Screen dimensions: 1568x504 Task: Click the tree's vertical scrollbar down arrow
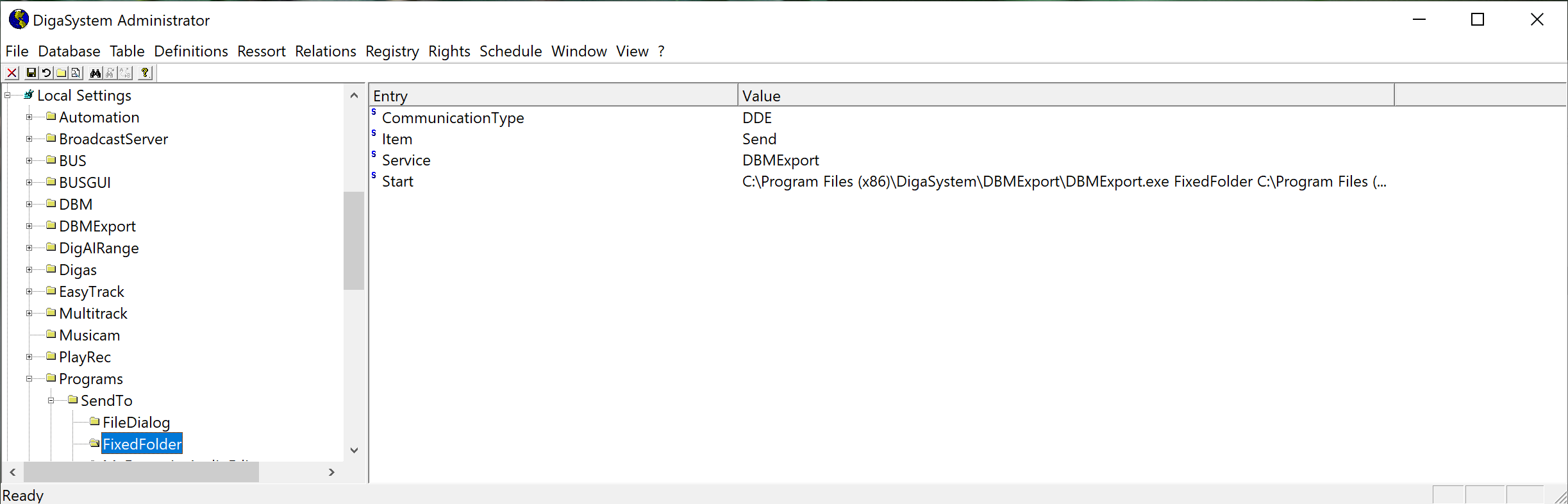point(354,450)
